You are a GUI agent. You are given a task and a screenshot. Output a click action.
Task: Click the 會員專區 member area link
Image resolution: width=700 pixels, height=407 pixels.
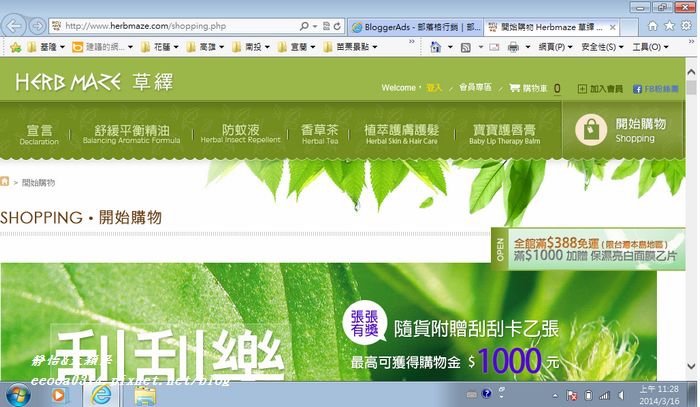tap(475, 87)
